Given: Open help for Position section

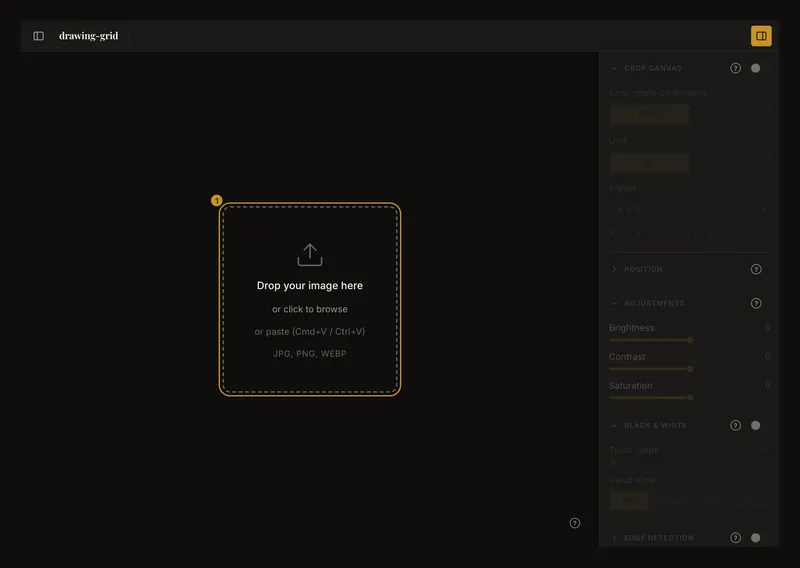Looking at the screenshot, I should coord(756,269).
